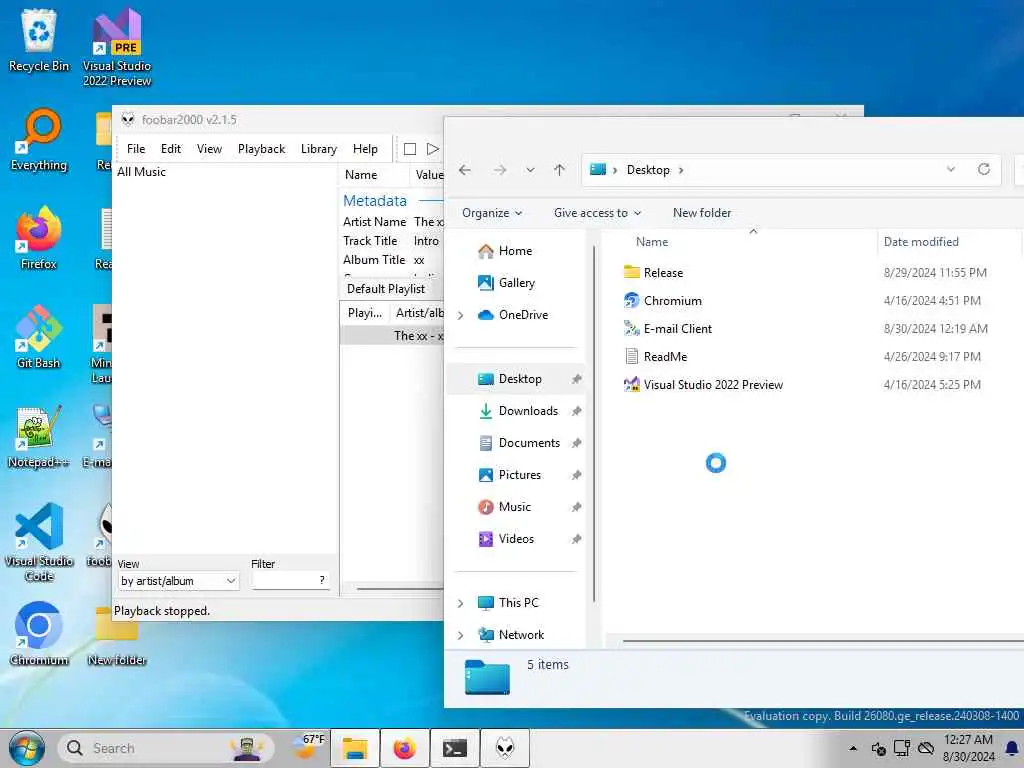Screen dimensions: 1024x768
Task: Sort files by the Name column header
Action: (x=652, y=242)
